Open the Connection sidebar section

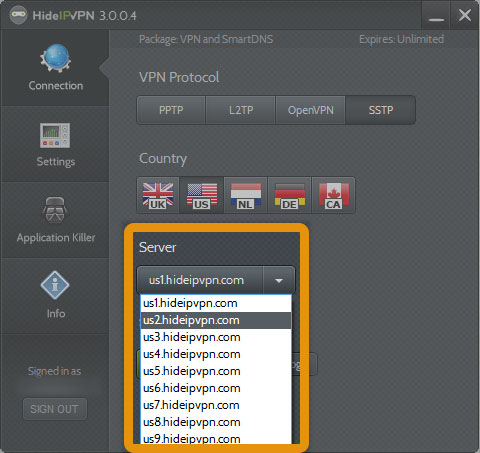(x=55, y=68)
